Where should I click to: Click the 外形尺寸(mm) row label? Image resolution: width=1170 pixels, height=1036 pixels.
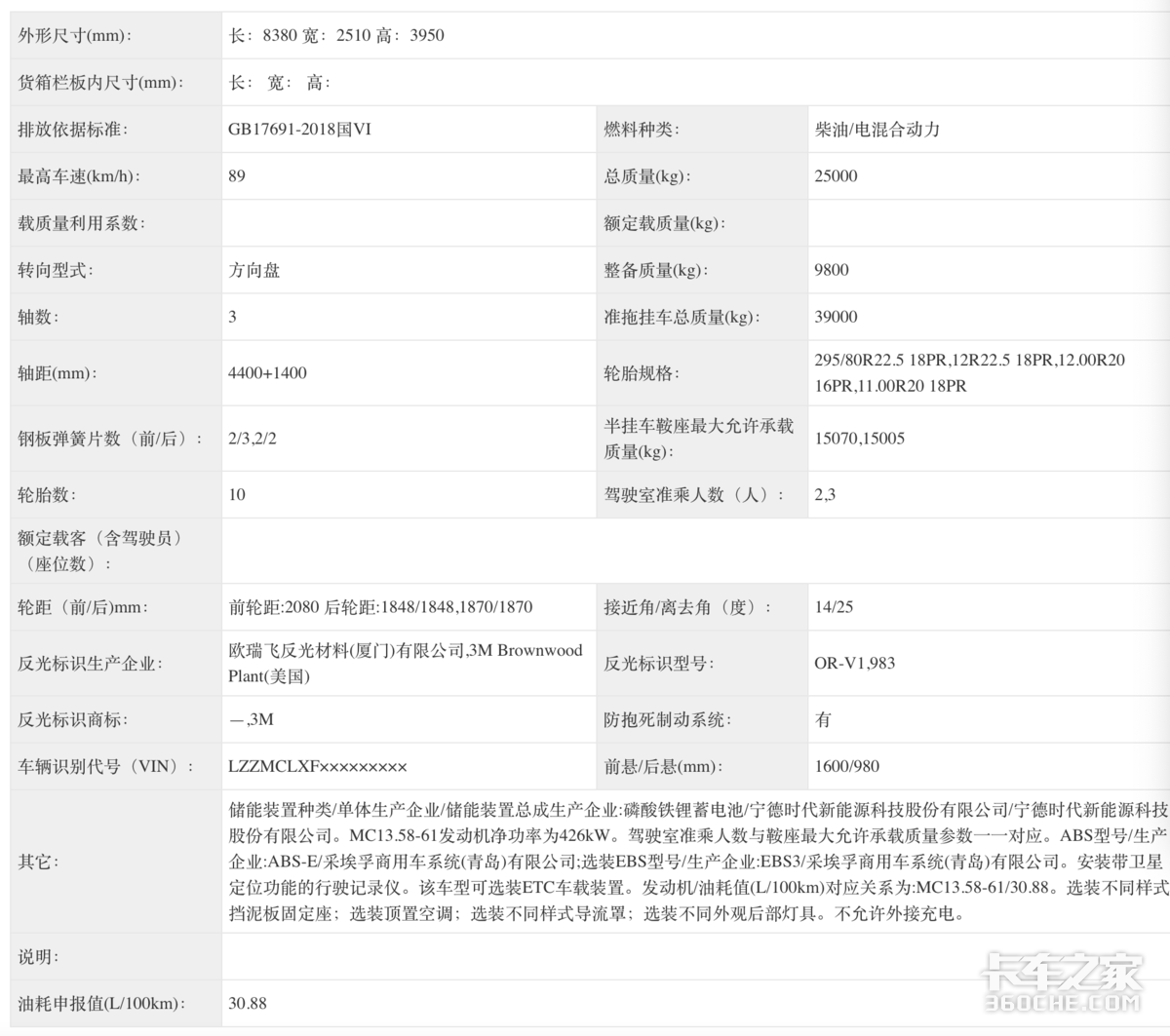tap(75, 36)
